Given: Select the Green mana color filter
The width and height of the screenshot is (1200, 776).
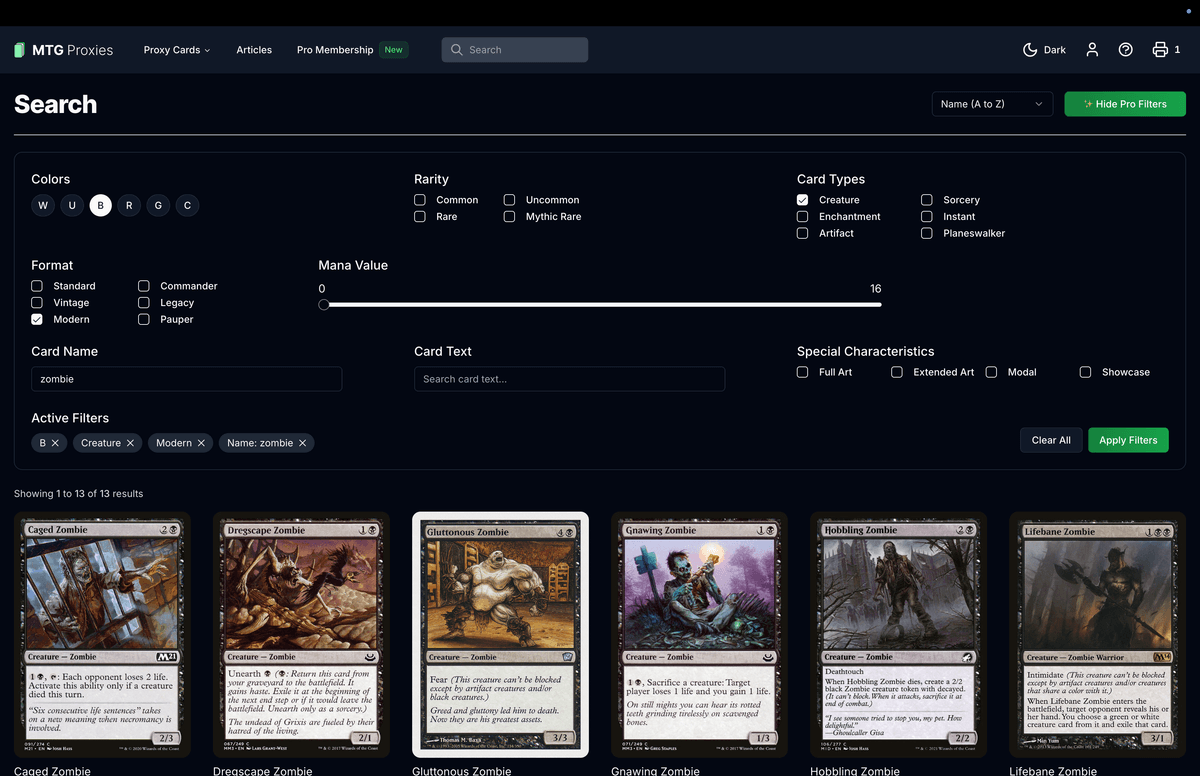Looking at the screenshot, I should click(158, 205).
